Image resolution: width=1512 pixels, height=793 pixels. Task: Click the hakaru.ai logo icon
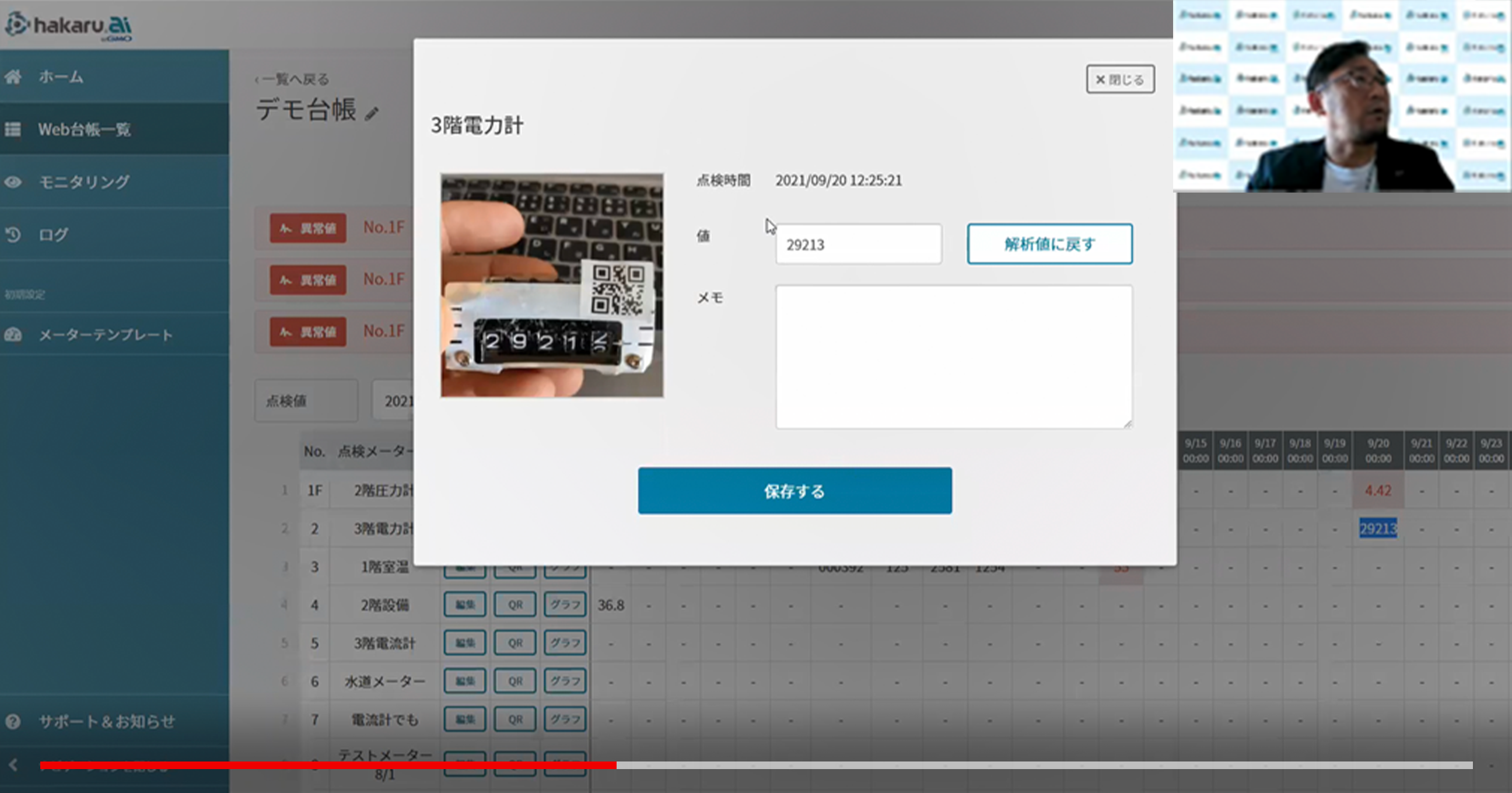pyautogui.click(x=21, y=21)
